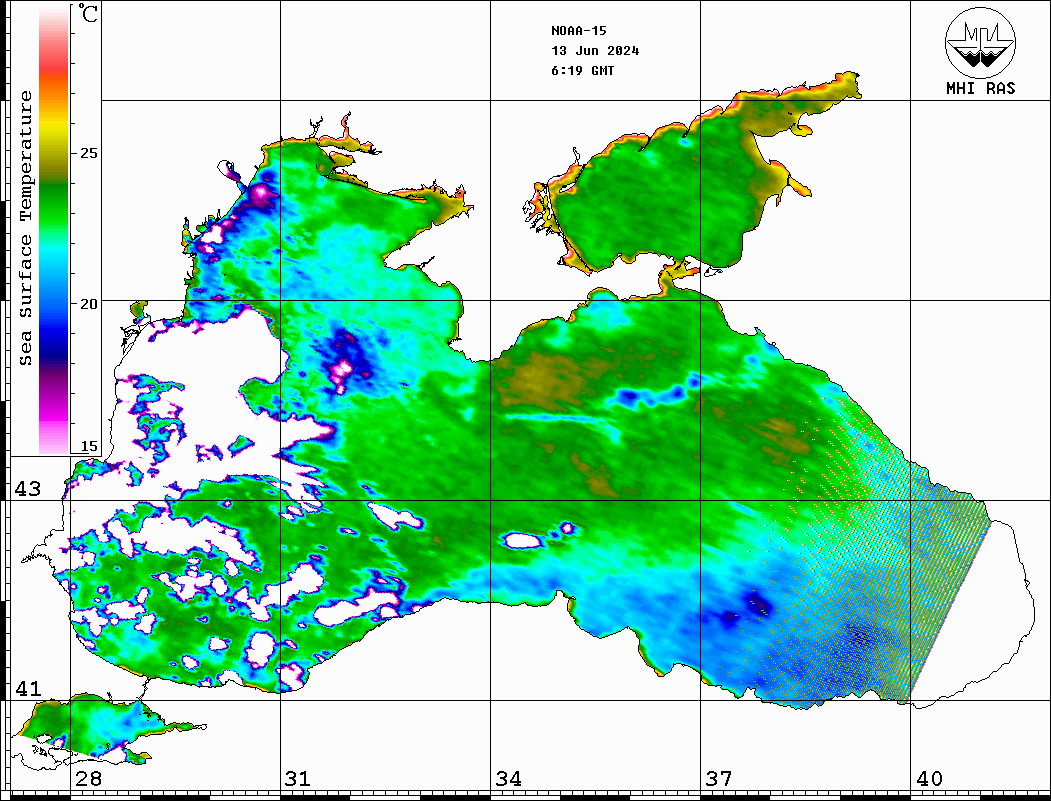Click the 20 tick on temperature scale
Viewport: 1051px width, 801px height.
point(88,304)
